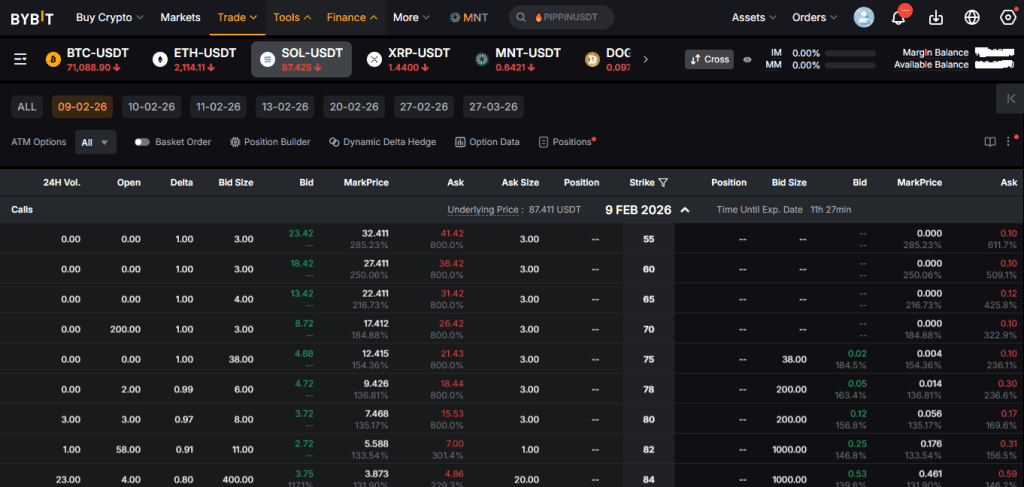Show more trading pairs arrow

pos(646,59)
